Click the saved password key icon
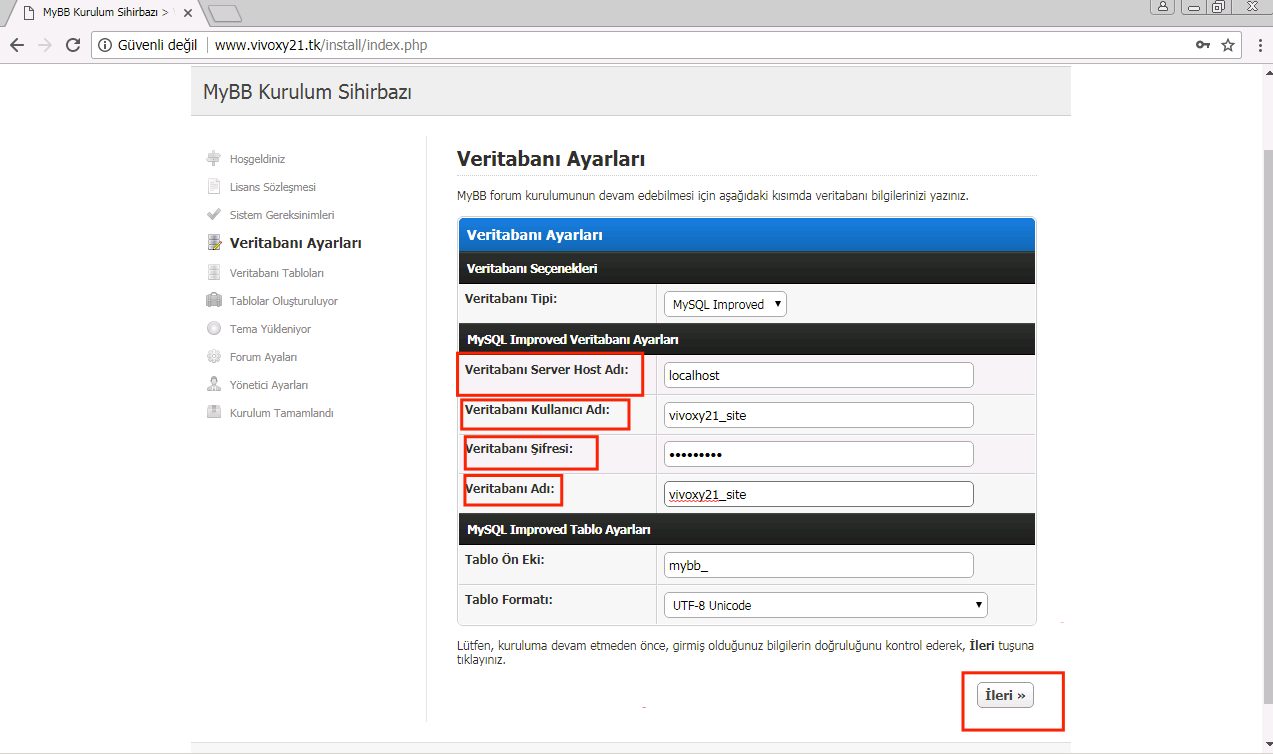Image resolution: width=1273 pixels, height=754 pixels. pyautogui.click(x=1203, y=45)
